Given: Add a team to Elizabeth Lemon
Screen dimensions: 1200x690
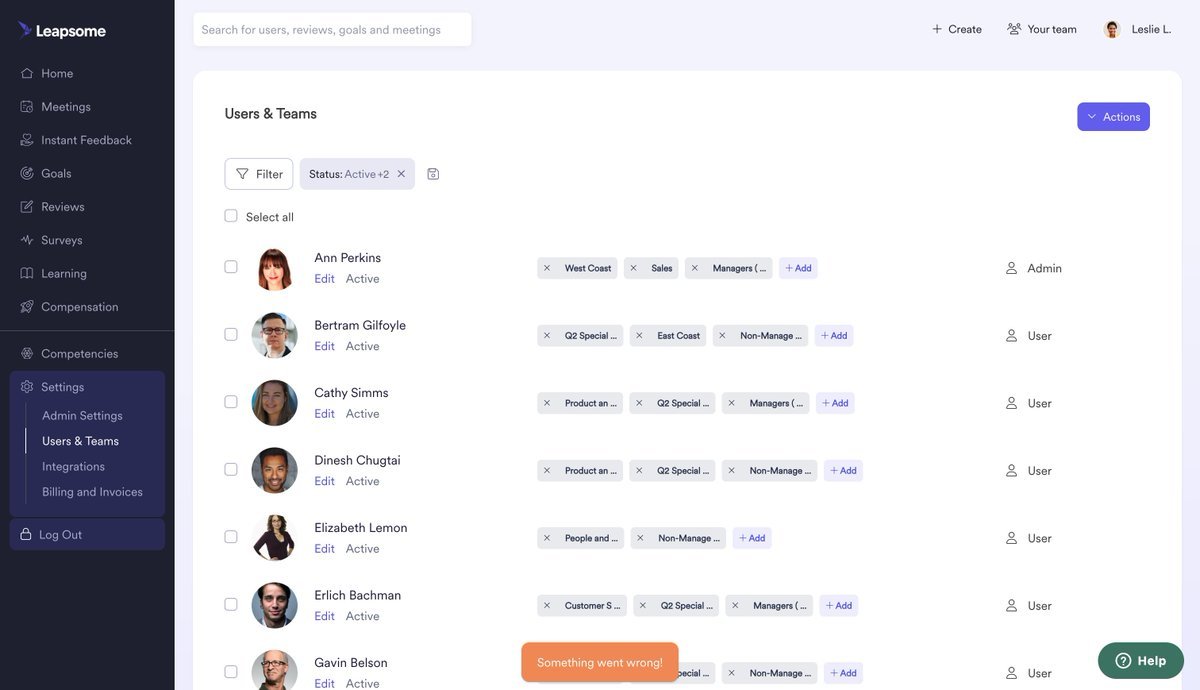Looking at the screenshot, I should point(752,538).
